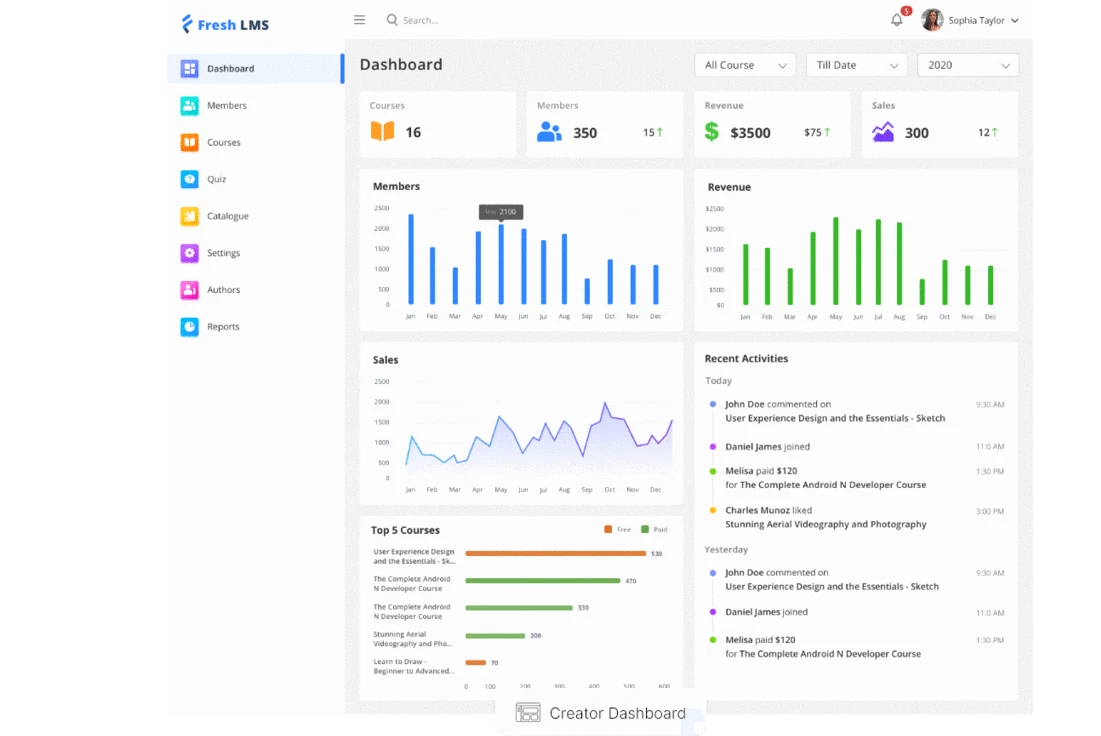Screen dimensions: 1101x736
Task: Open the Dashboard section from the sidebar
Action: click(188, 68)
